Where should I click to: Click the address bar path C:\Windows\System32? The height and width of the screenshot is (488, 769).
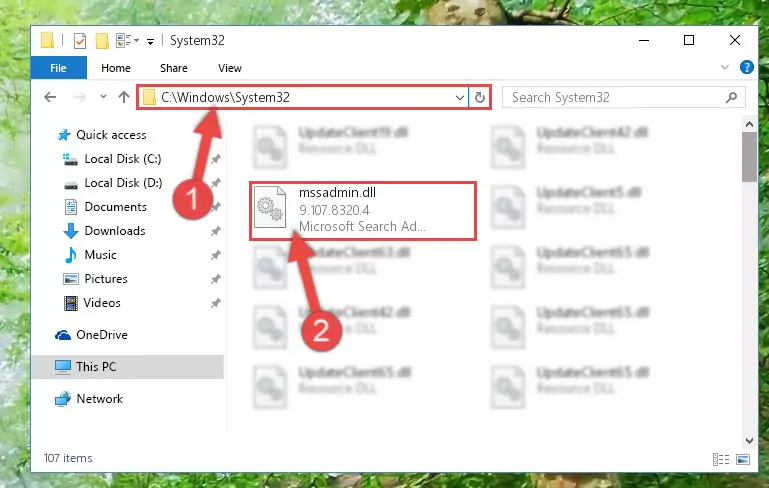226,97
